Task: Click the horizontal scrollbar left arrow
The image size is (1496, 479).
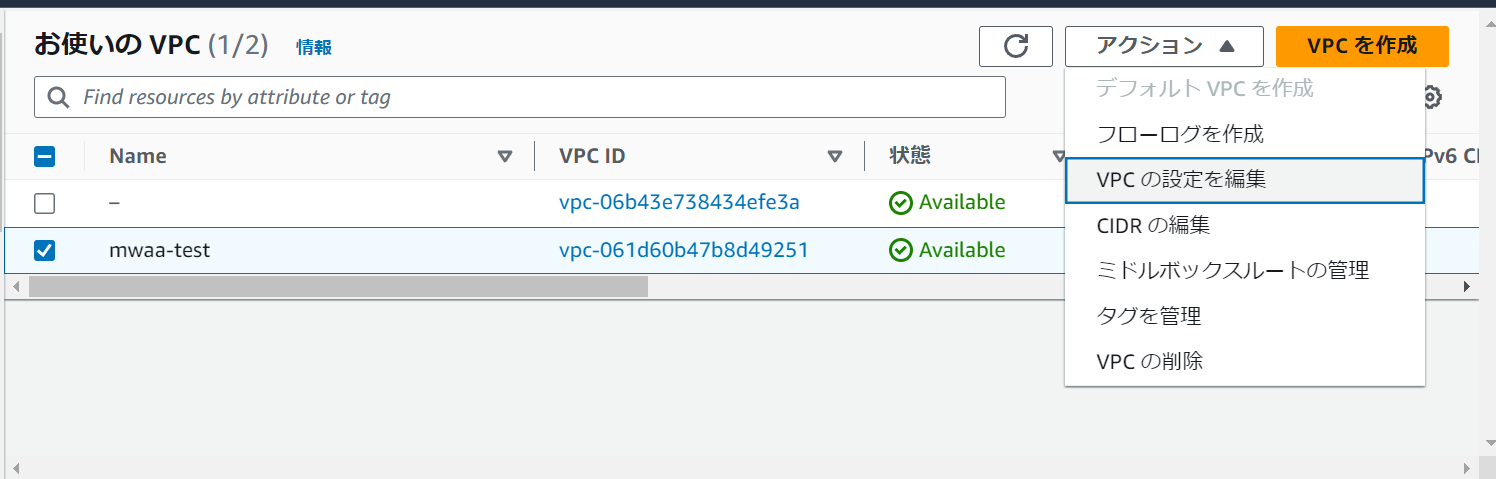Action: [15, 287]
